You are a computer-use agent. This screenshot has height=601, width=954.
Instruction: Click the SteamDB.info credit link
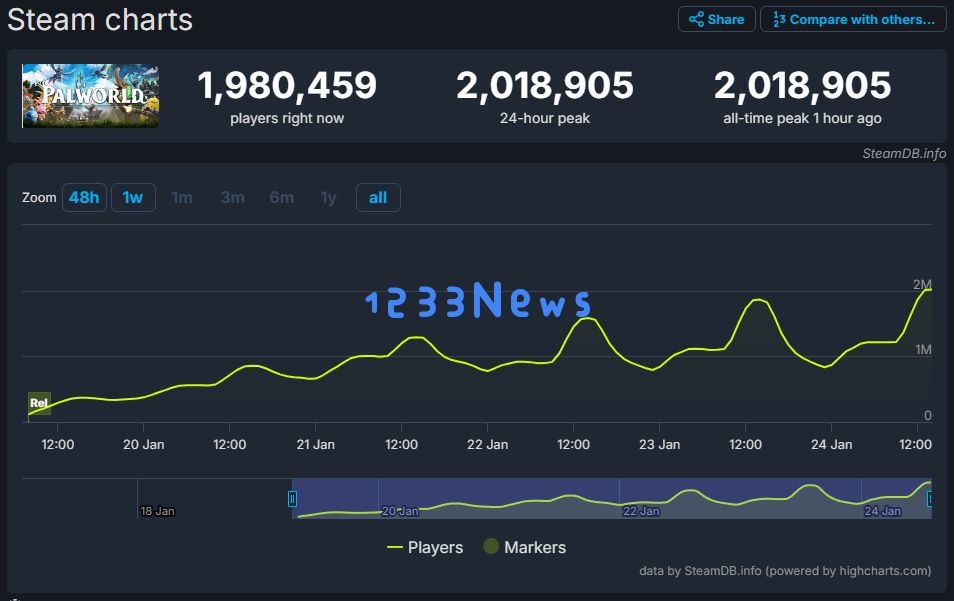904,153
